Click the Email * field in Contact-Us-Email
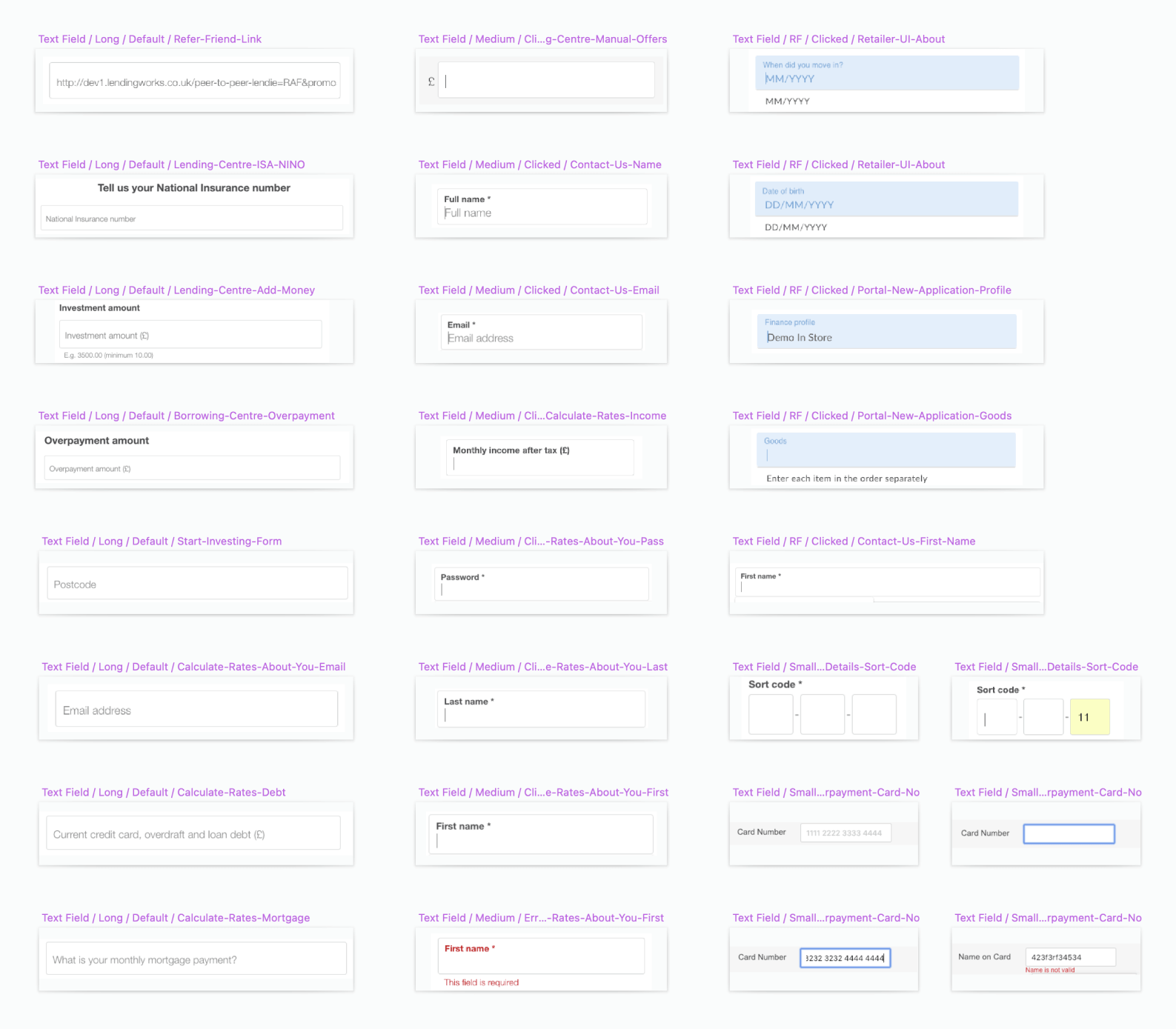Screen dimensions: 1176x1029 point(541,332)
